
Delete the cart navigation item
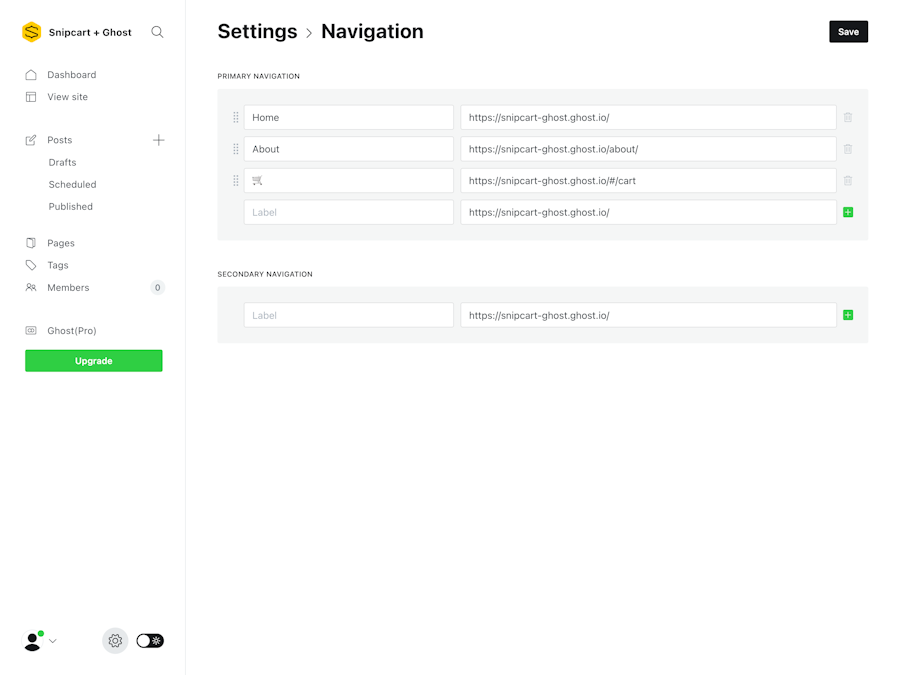848,181
